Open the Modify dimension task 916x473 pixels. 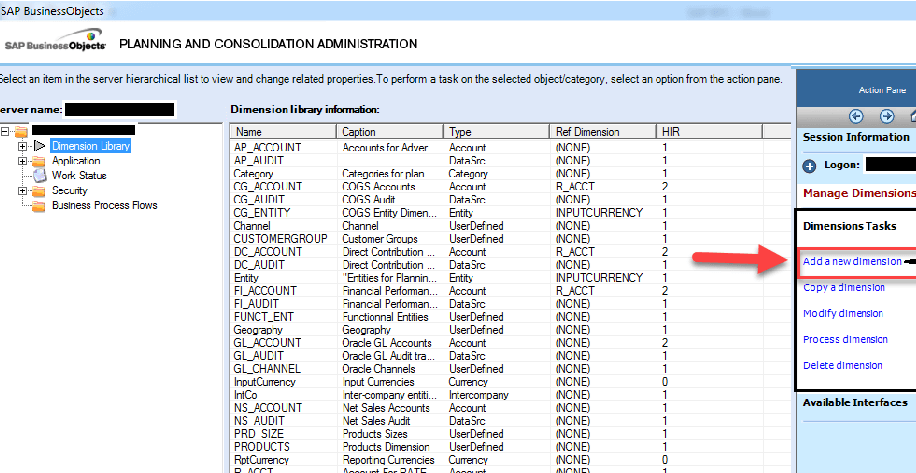842,313
